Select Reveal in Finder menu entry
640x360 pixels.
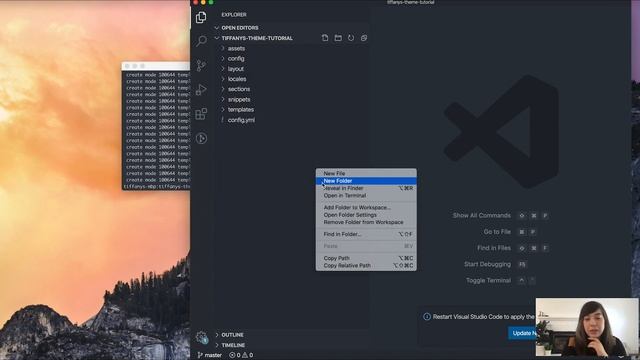pos(366,188)
